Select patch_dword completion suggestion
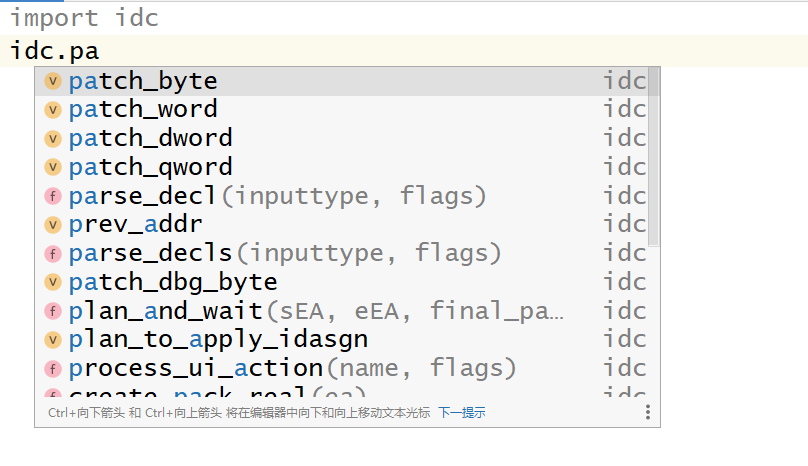 tap(150, 138)
